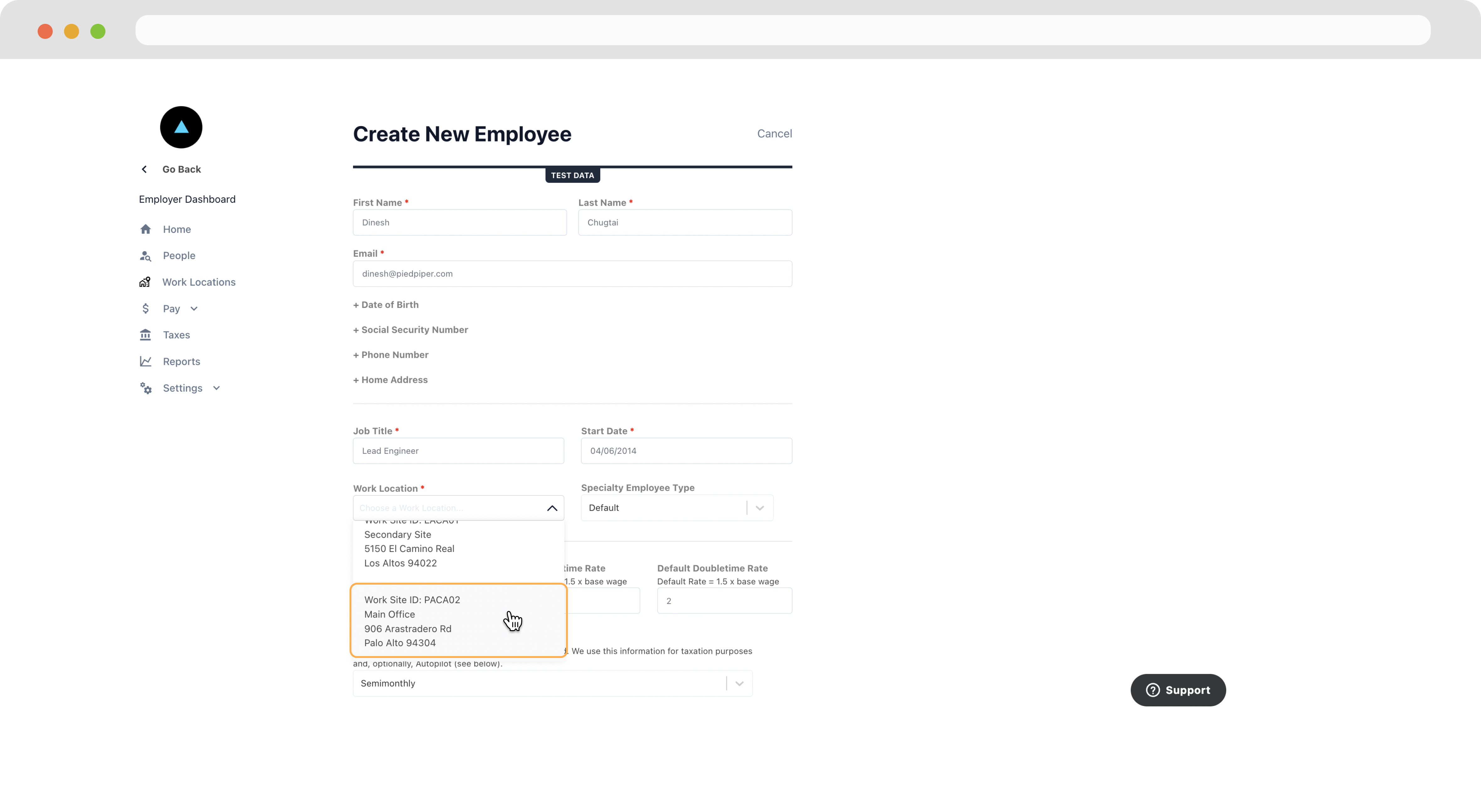Click the Go Back arrow icon
This screenshot has height=812, width=1481.
click(x=144, y=169)
